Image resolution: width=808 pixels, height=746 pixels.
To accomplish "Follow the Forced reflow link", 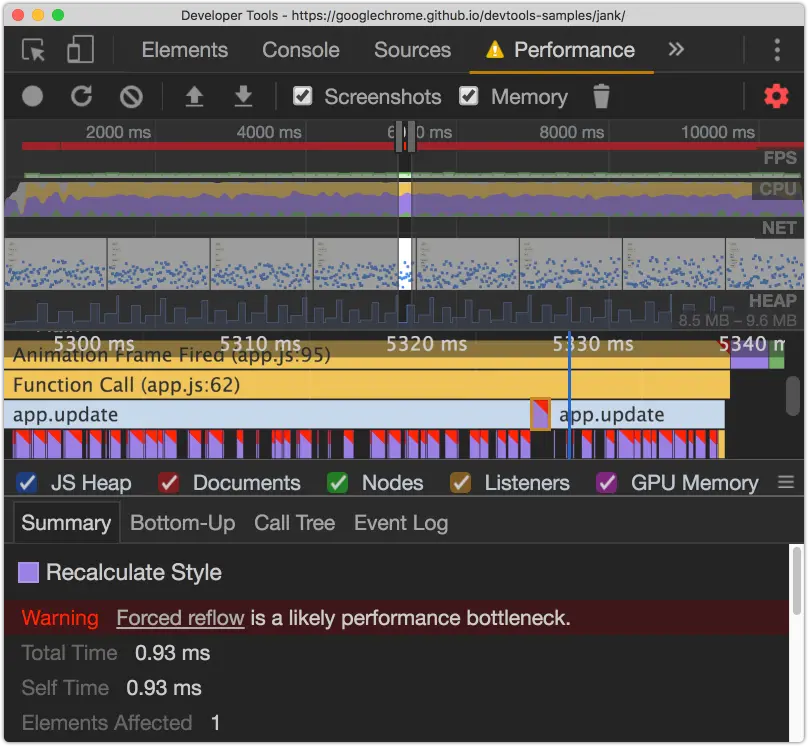I will 180,618.
